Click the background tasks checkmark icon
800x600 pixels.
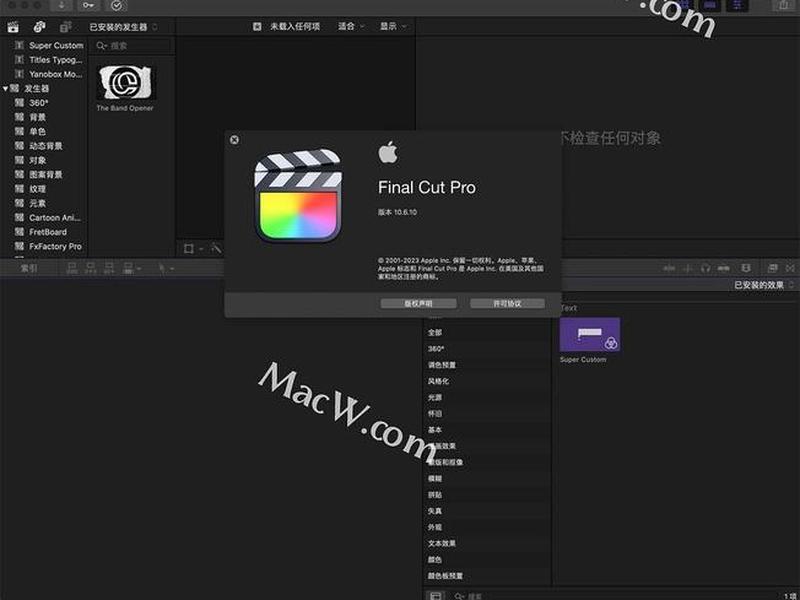[116, 6]
